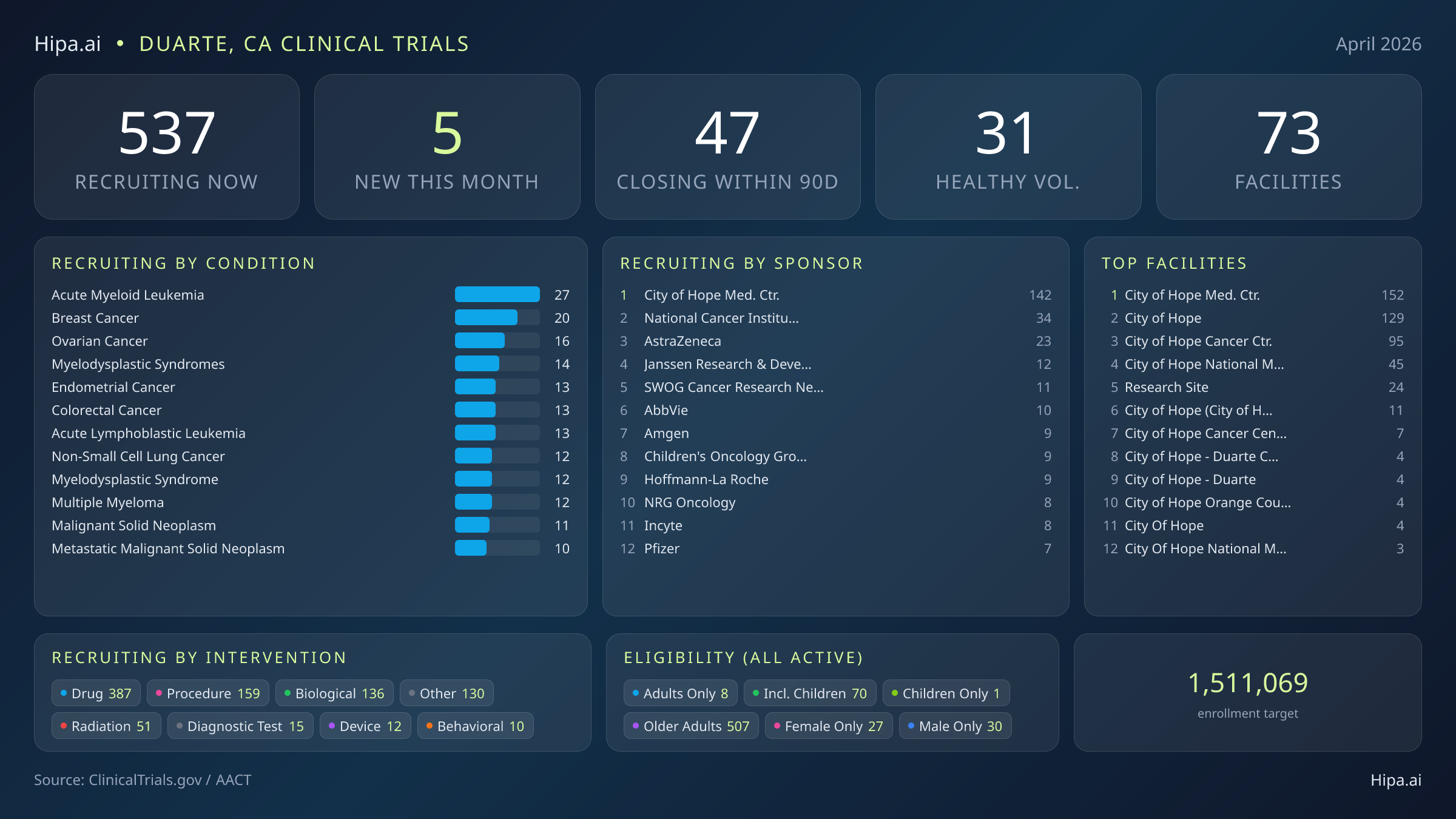Click the Malignant Solid Neoplasm condition
The height and width of the screenshot is (819, 1456).
[311, 525]
